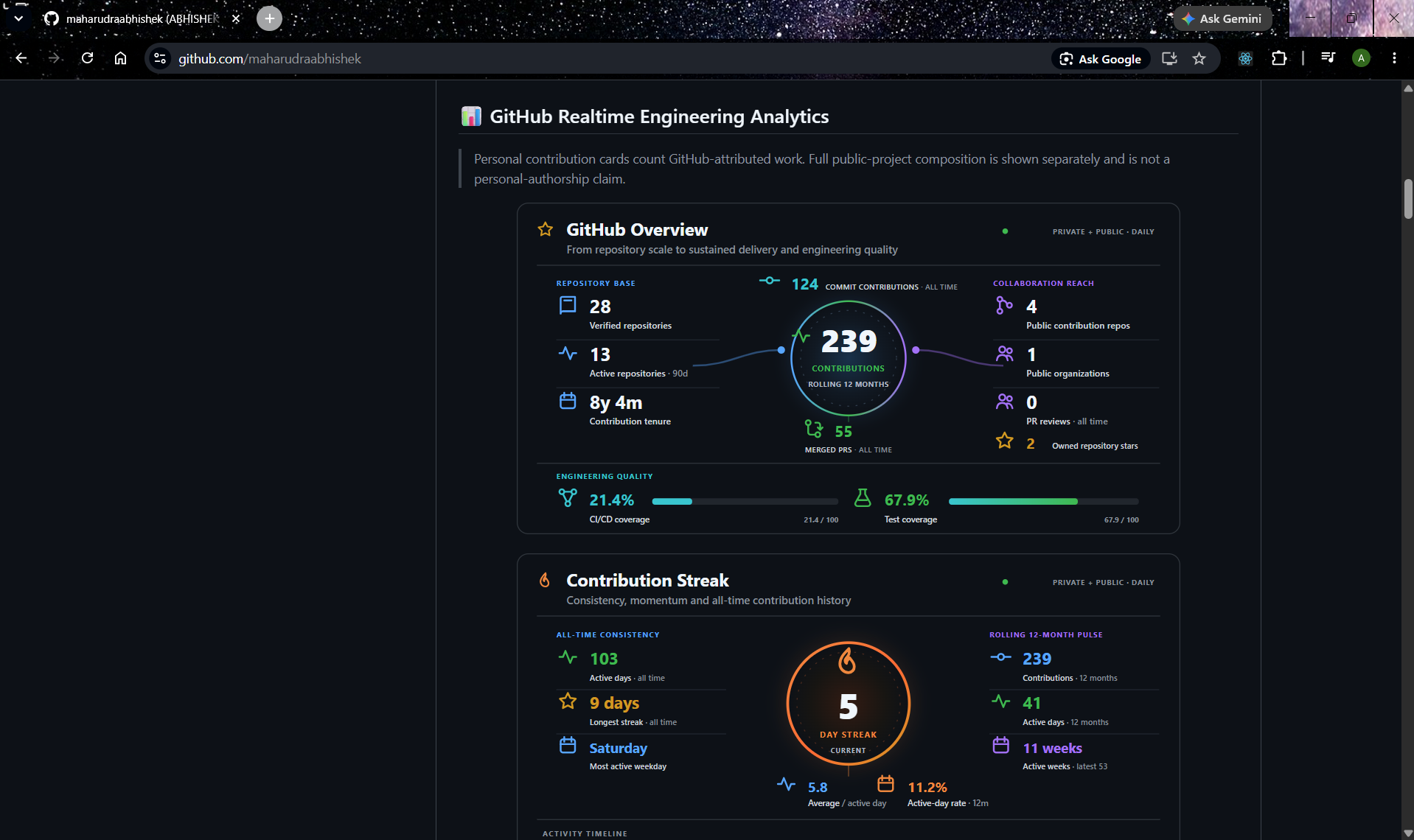1414x840 pixels.
Task: Open React developer tools extension
Action: 1245,58
